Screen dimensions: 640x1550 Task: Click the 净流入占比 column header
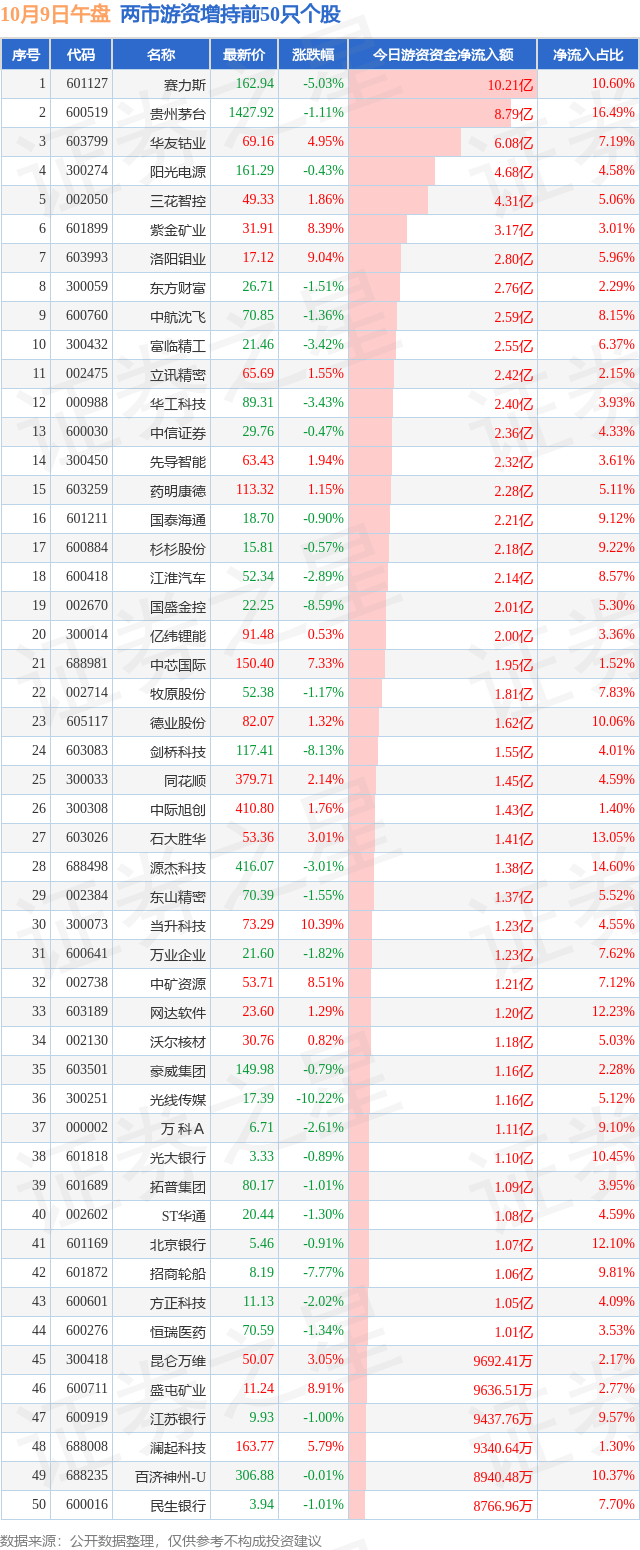(588, 55)
